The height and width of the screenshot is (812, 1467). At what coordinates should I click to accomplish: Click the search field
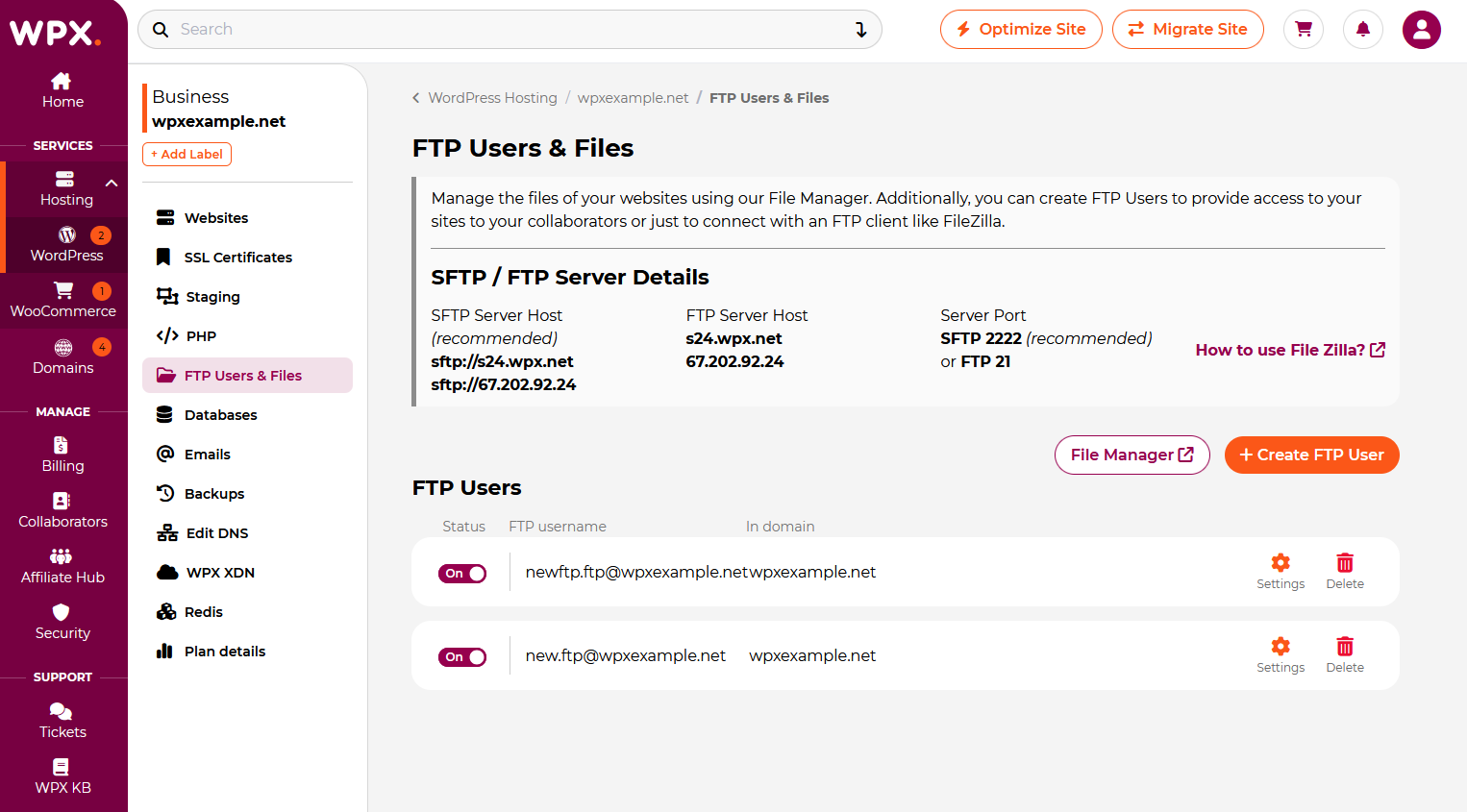click(x=510, y=29)
